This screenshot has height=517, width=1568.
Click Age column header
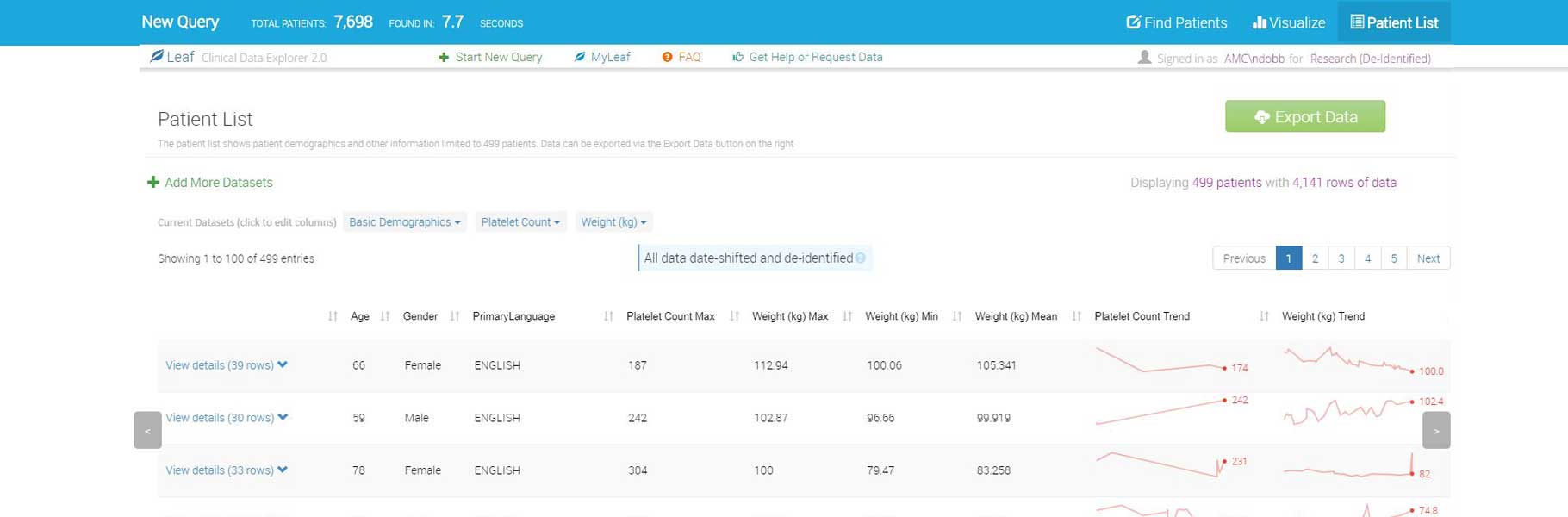(360, 317)
